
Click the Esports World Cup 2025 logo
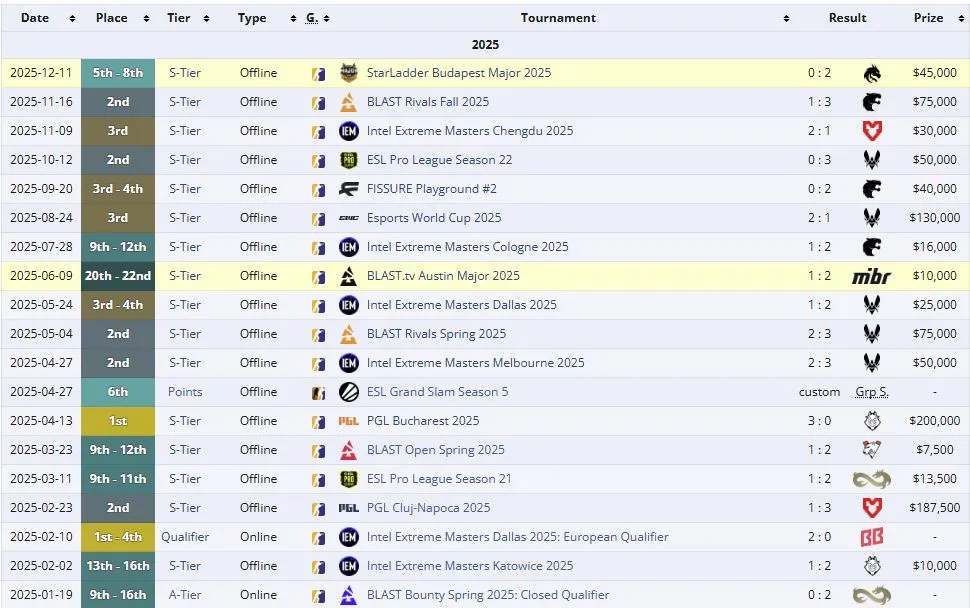point(349,218)
